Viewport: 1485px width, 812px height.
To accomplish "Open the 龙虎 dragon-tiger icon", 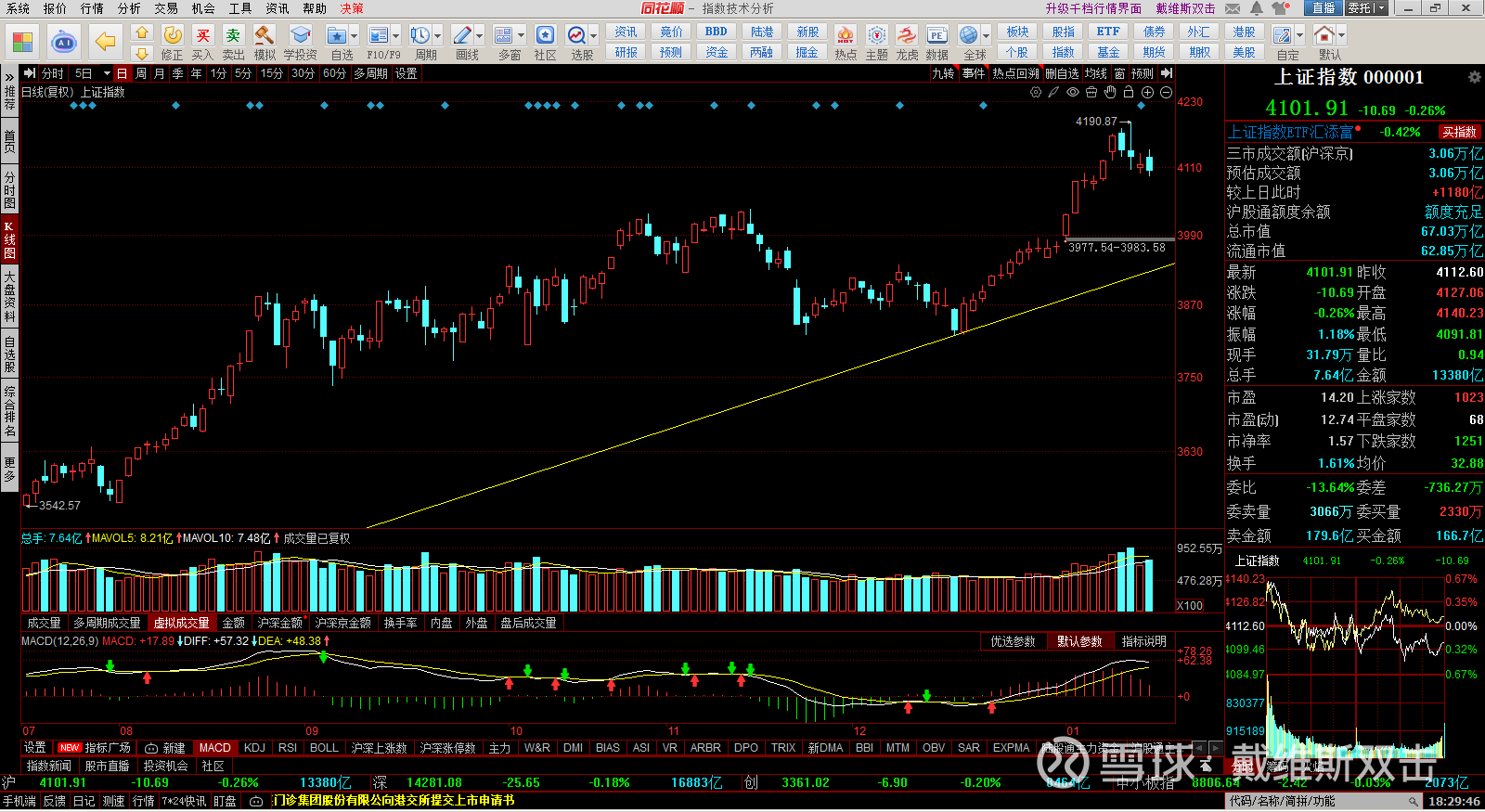I will click(x=907, y=35).
